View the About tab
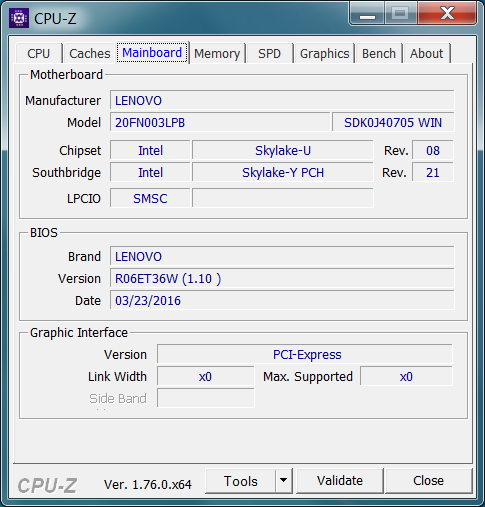 pos(427,53)
